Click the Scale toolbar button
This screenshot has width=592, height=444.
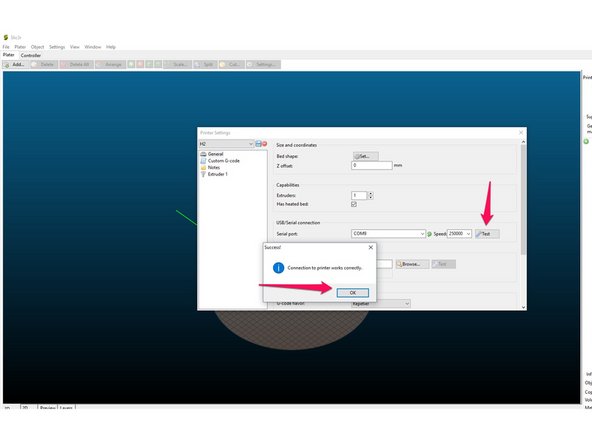coord(177,65)
